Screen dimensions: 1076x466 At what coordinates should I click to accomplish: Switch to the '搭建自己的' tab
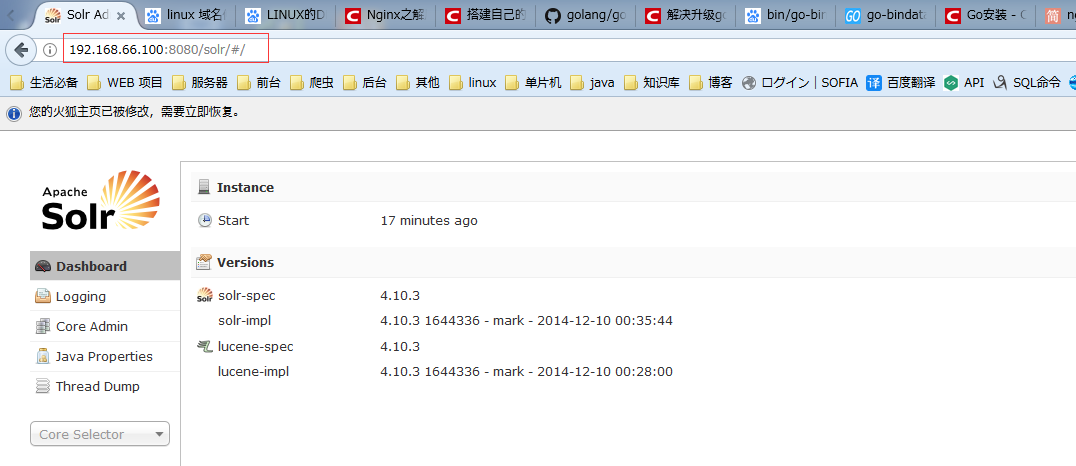coord(484,15)
